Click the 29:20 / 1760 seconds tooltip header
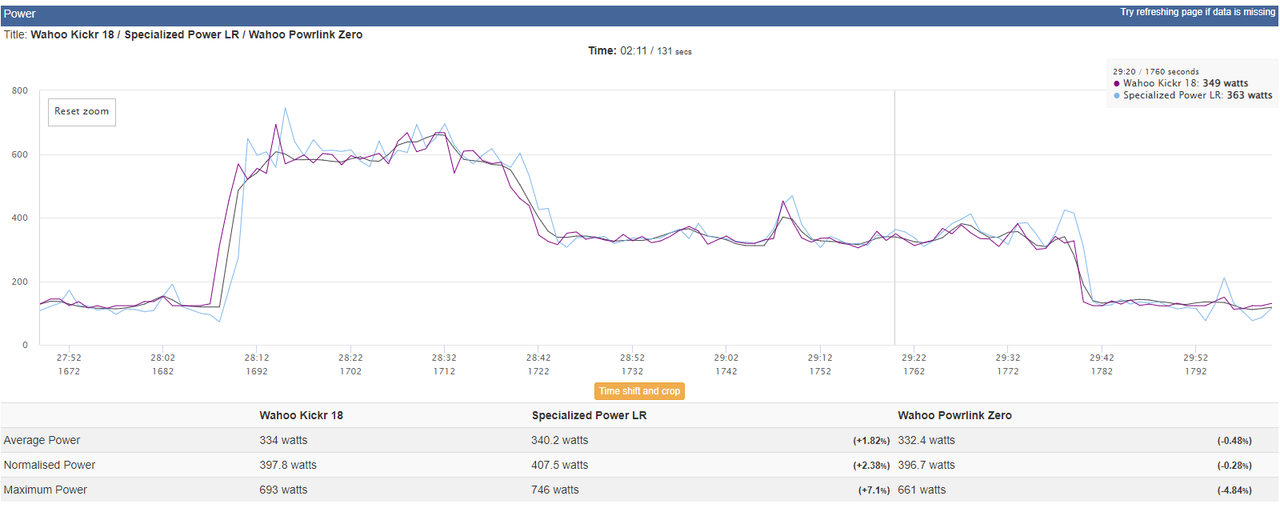 (x=1155, y=72)
